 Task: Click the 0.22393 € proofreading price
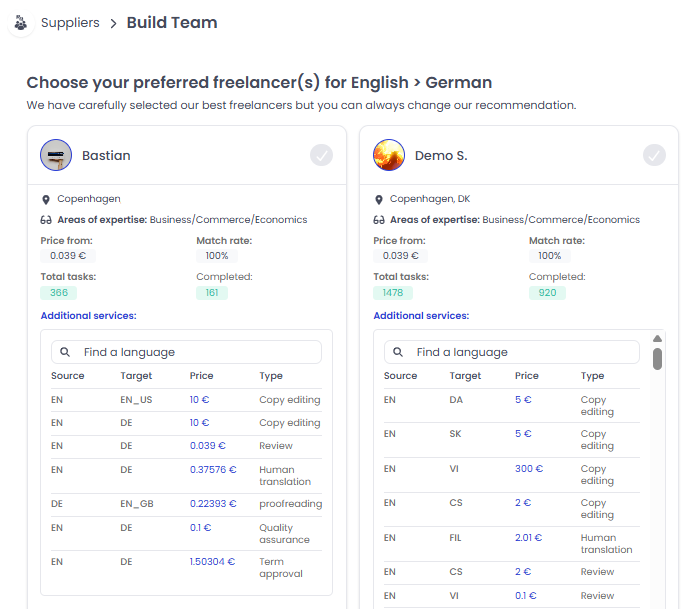(213, 504)
